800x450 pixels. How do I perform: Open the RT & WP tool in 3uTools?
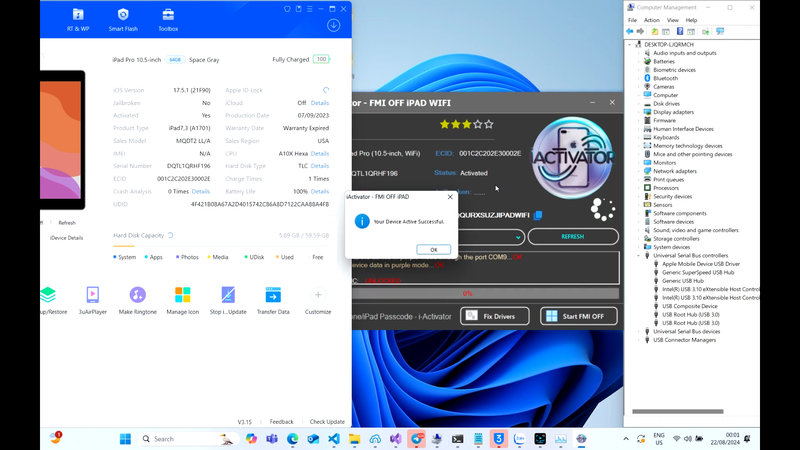click(x=78, y=20)
